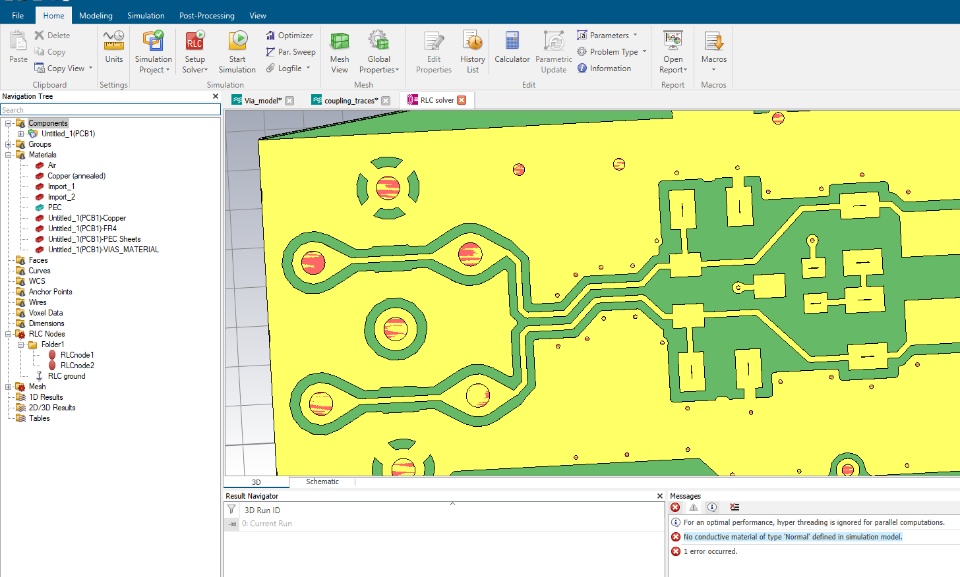
Task: Open the Parameters dropdown
Action: point(635,35)
